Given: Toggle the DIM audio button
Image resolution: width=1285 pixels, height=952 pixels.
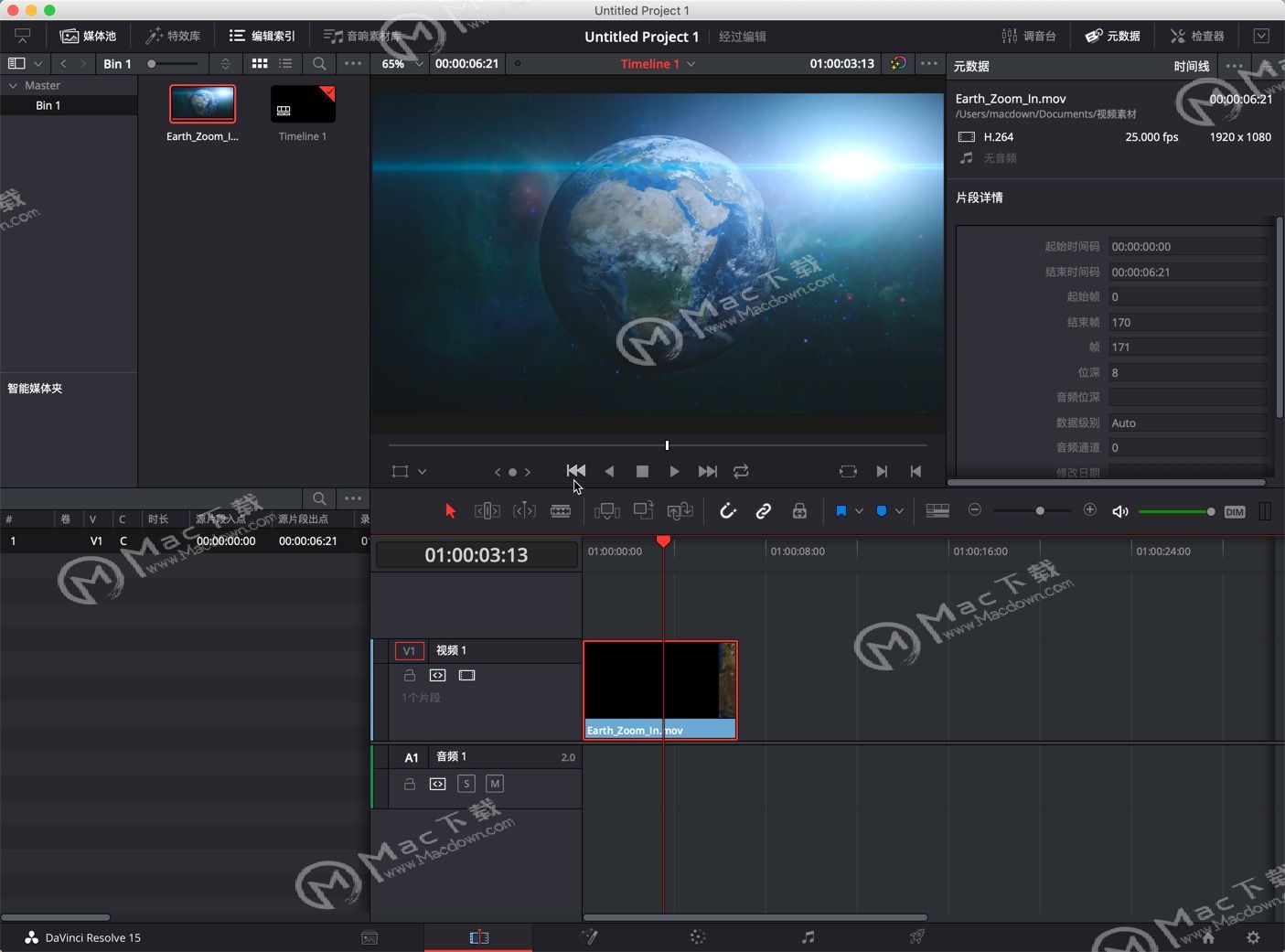Looking at the screenshot, I should pos(1235,511).
